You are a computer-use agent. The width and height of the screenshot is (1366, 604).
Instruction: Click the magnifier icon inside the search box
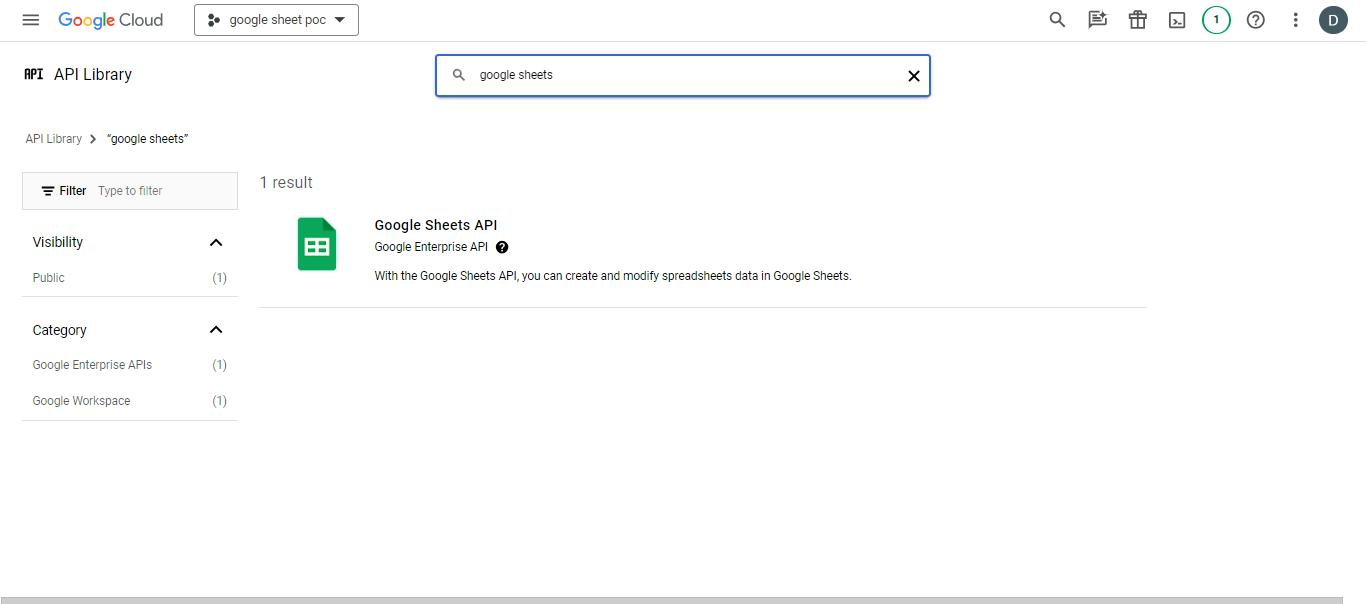coord(459,75)
